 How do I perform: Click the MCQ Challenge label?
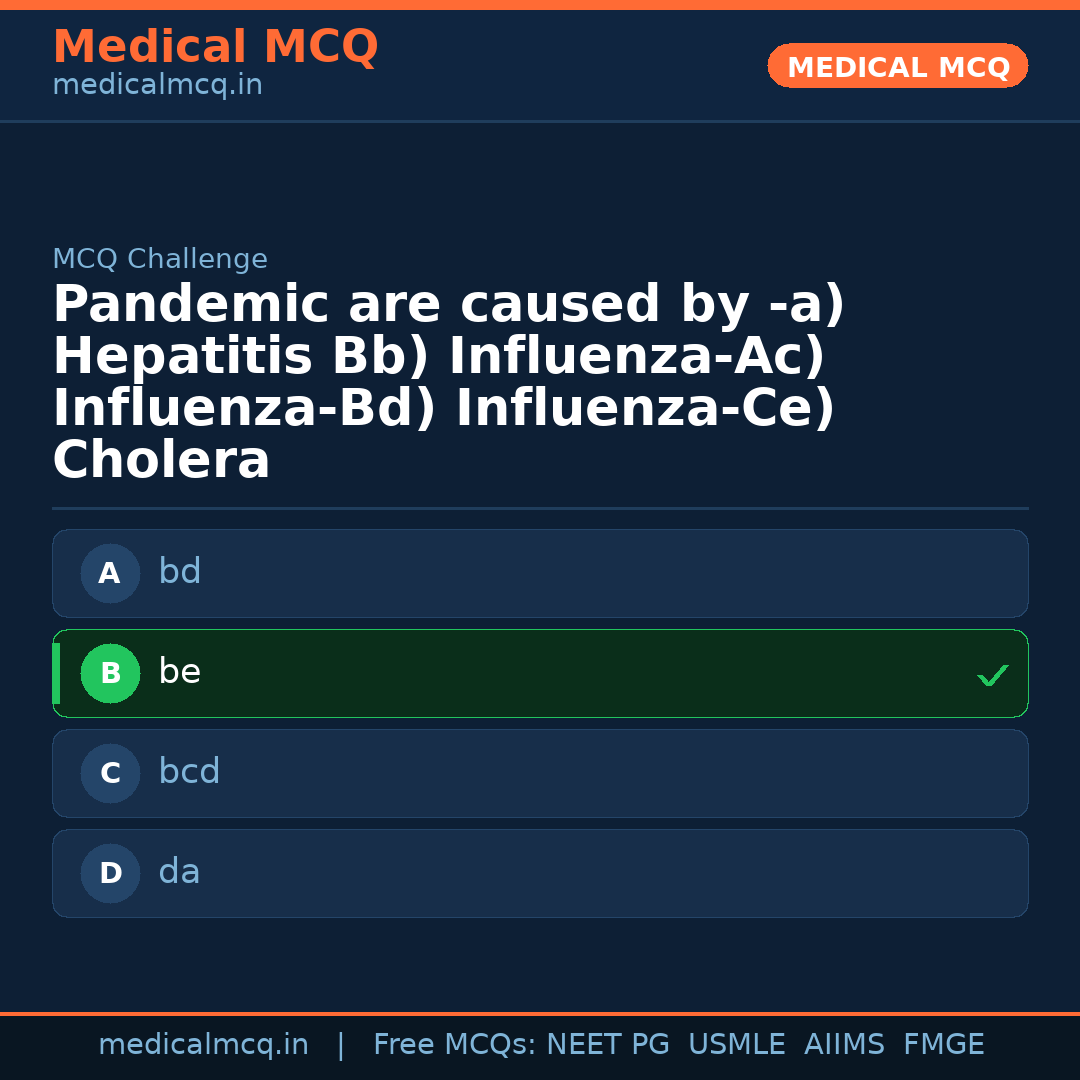pos(160,259)
